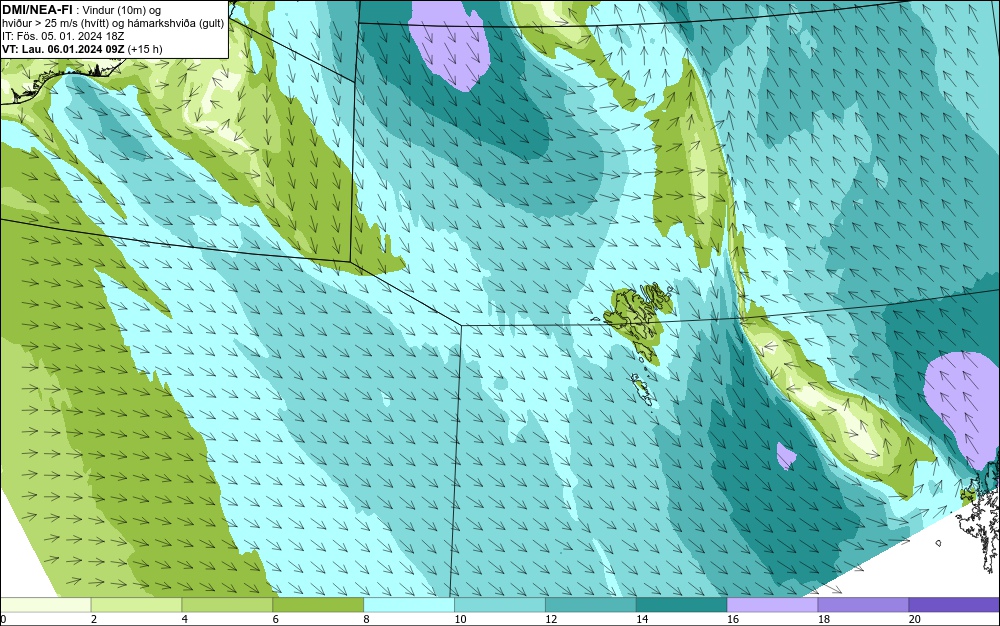1000x626 pixels.
Task: Click the 8–10 m/s light cyan legend swatch
Action: pyautogui.click(x=409, y=605)
